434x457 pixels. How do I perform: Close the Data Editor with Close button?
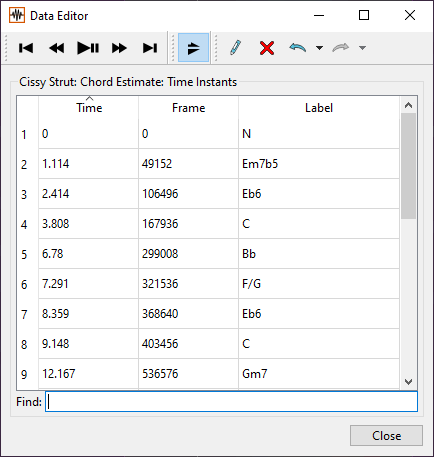click(386, 435)
